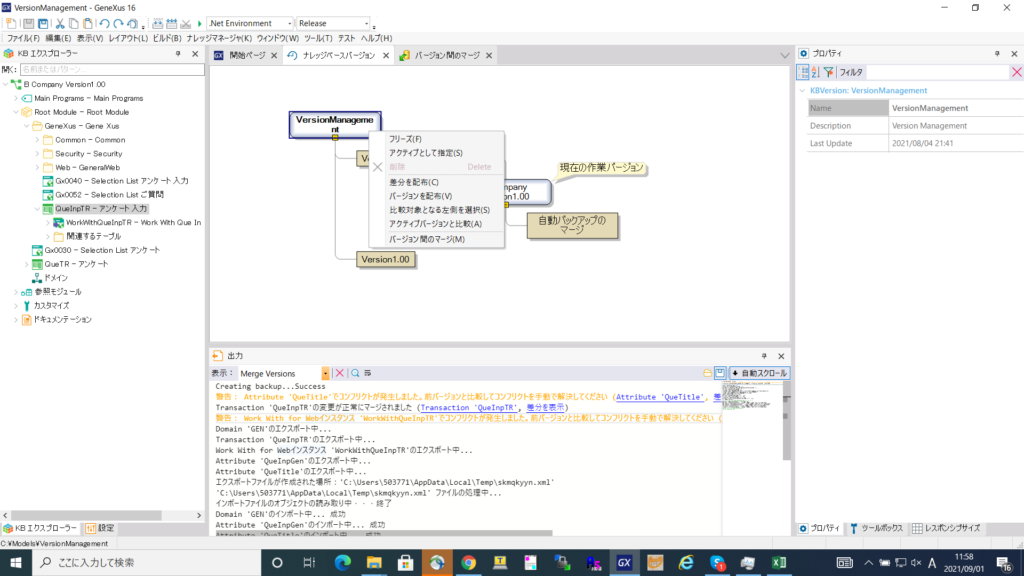Click the Cut scissors icon
Viewport: 1024px width, 576px height.
[x=59, y=24]
